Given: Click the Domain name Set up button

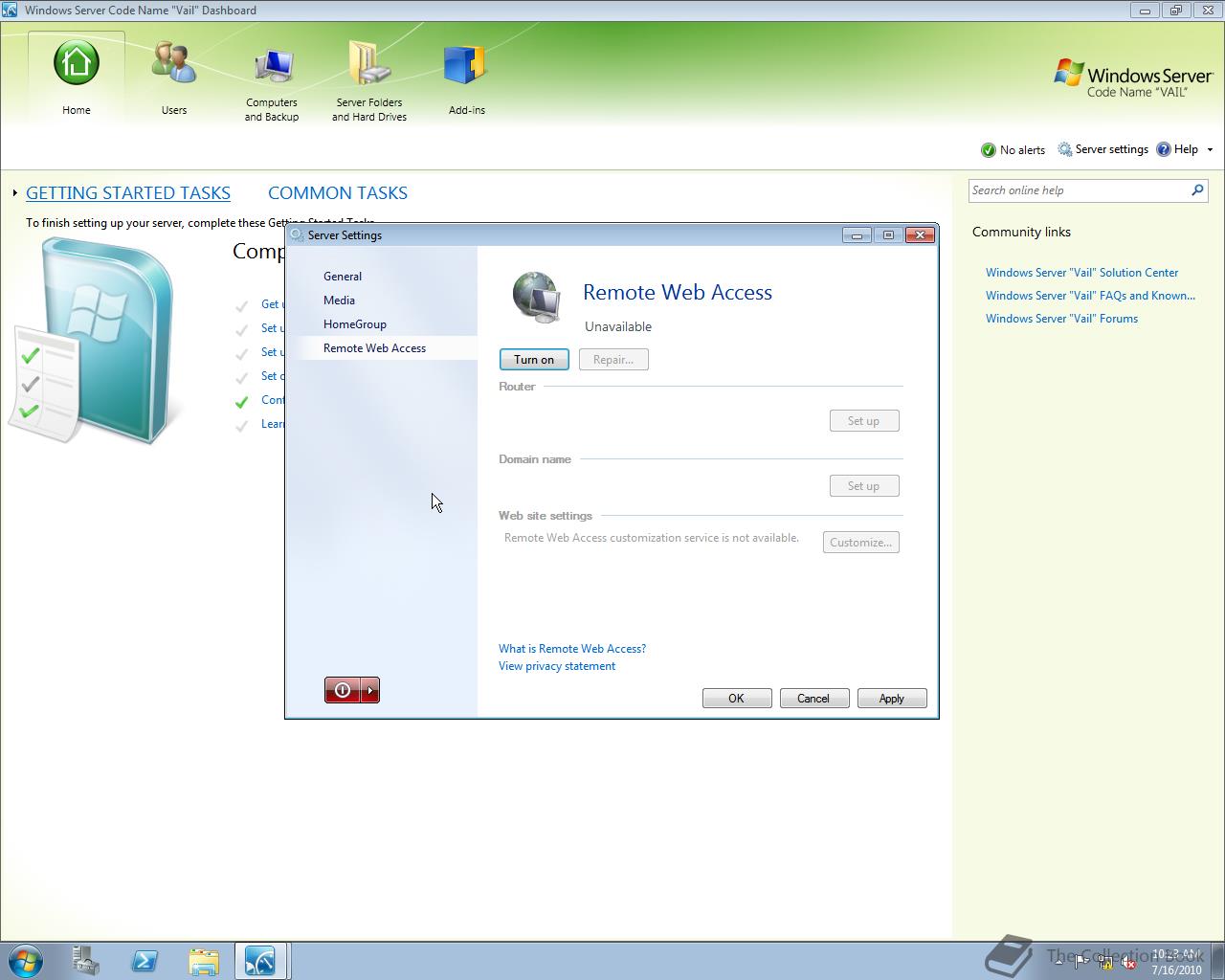Looking at the screenshot, I should click(x=864, y=486).
